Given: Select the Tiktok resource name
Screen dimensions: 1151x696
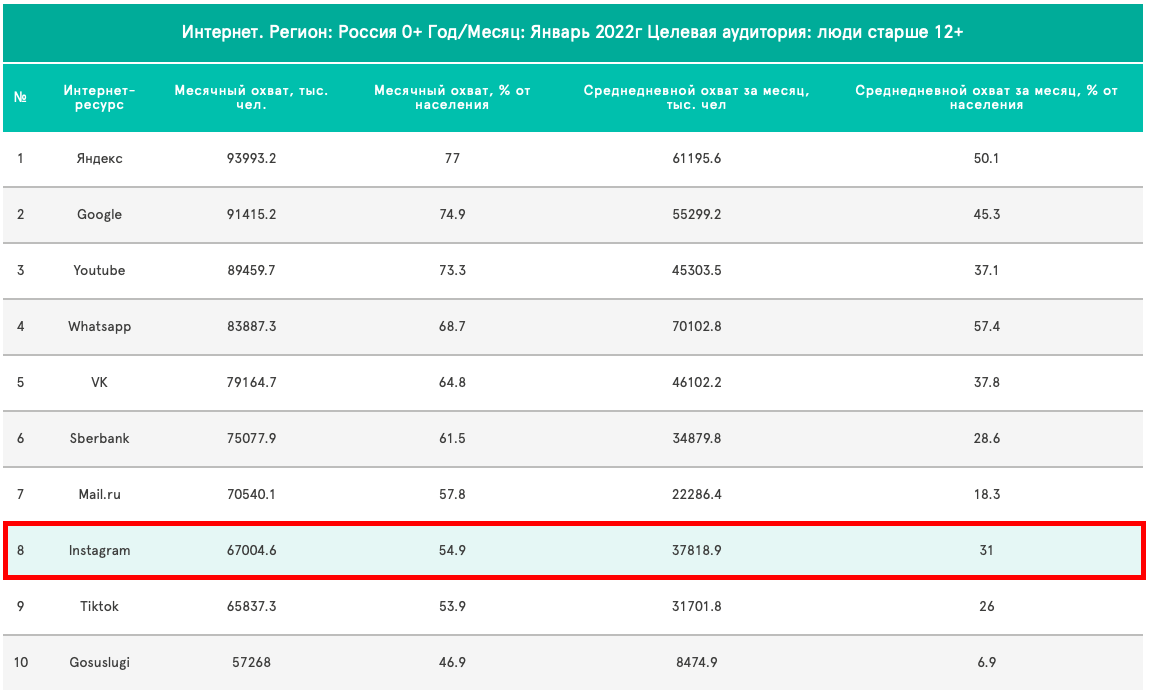Looking at the screenshot, I should point(99,606).
